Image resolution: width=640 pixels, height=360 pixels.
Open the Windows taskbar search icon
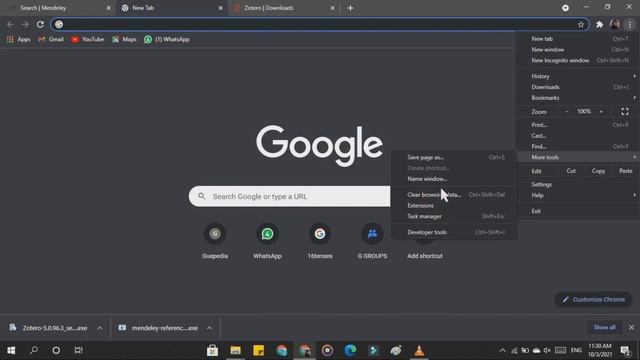pyautogui.click(x=34, y=350)
